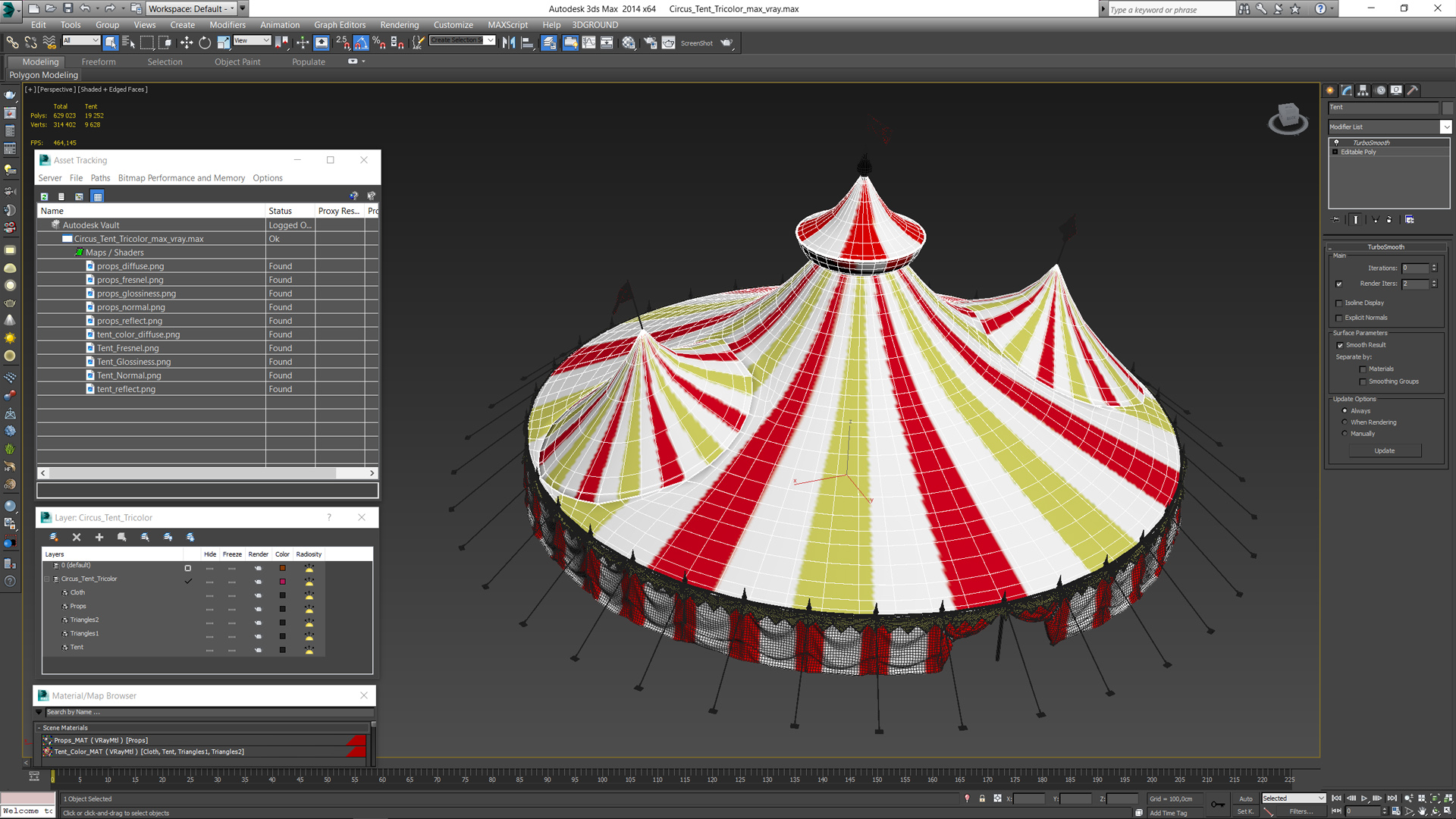Open Select by Name dialog
This screenshot has width=1456, height=819.
pos(129,42)
